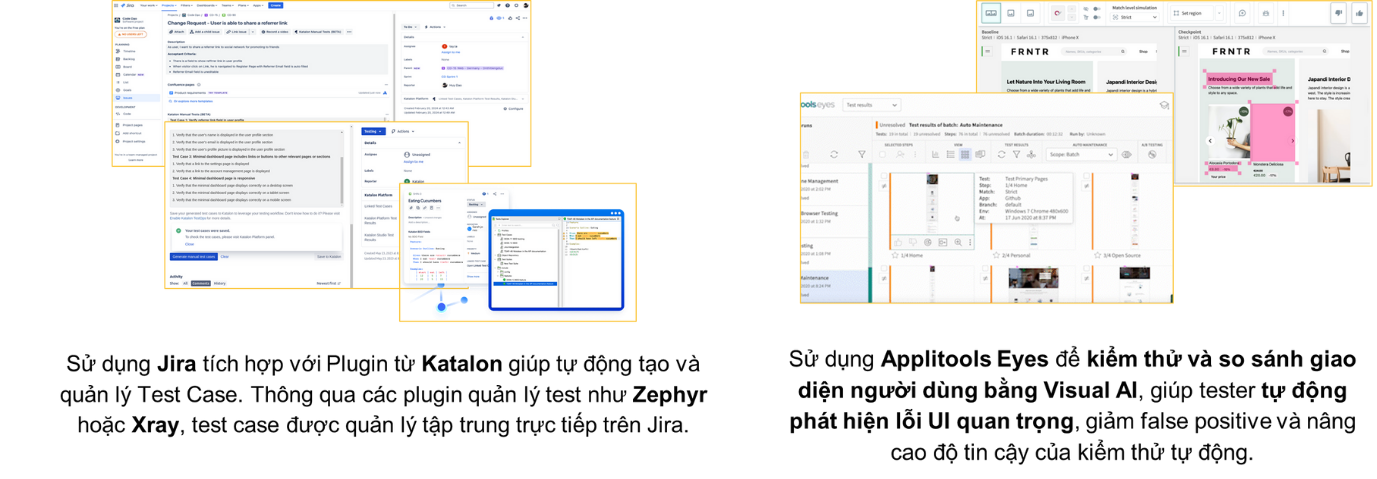Viewport: 1377px width, 479px height.
Task: Open the Test results dropdown
Action: tap(871, 105)
